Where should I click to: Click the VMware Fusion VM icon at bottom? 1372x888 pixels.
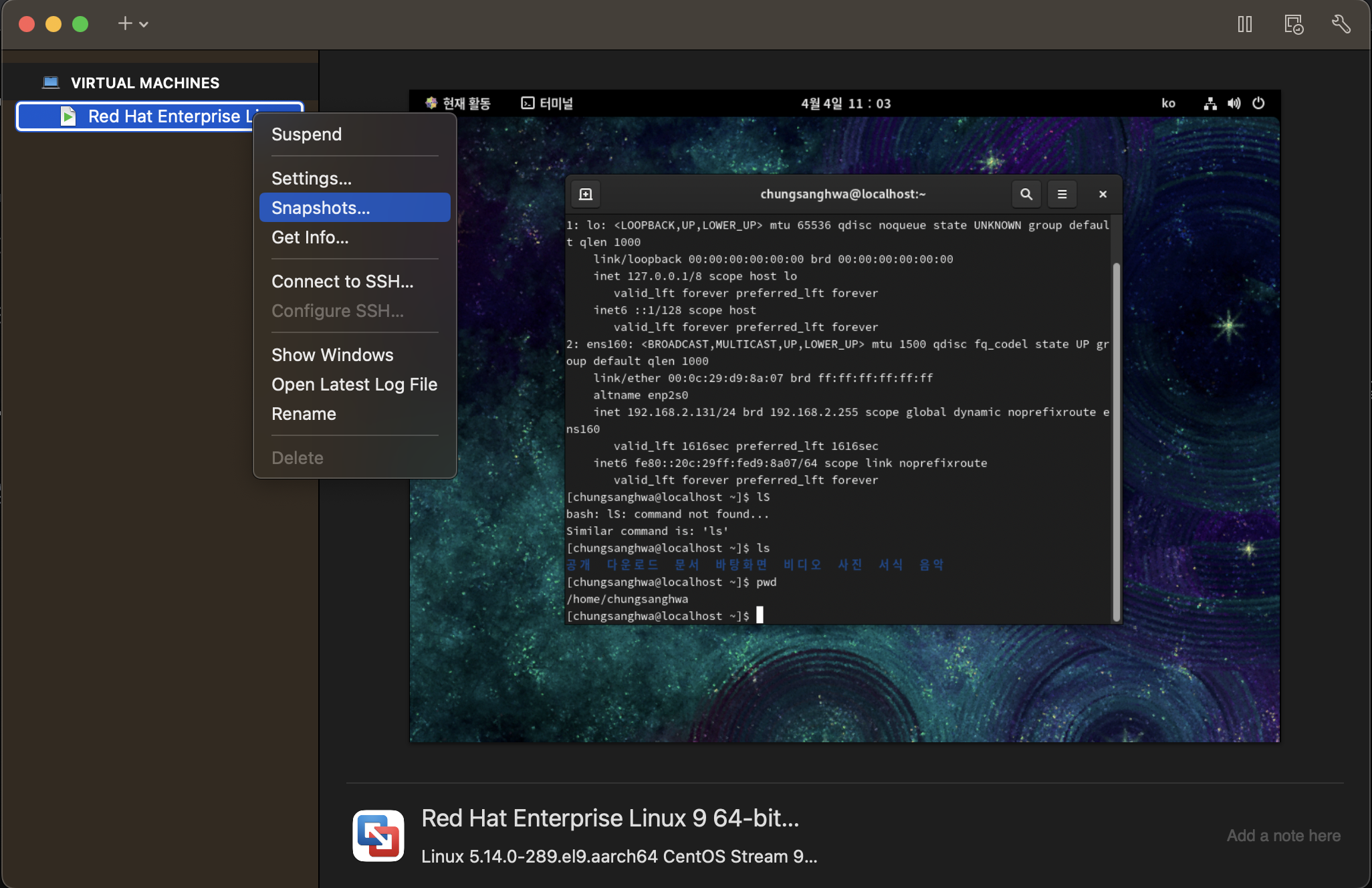(x=378, y=836)
